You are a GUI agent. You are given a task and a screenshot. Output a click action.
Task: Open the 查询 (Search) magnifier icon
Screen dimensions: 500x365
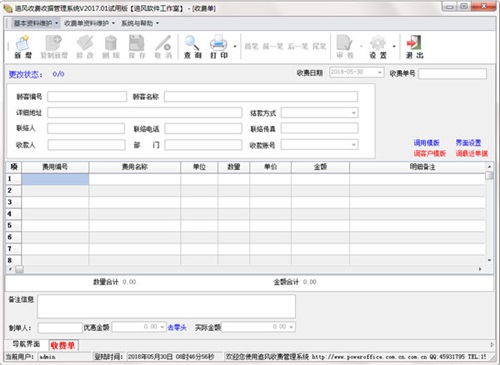[x=193, y=47]
